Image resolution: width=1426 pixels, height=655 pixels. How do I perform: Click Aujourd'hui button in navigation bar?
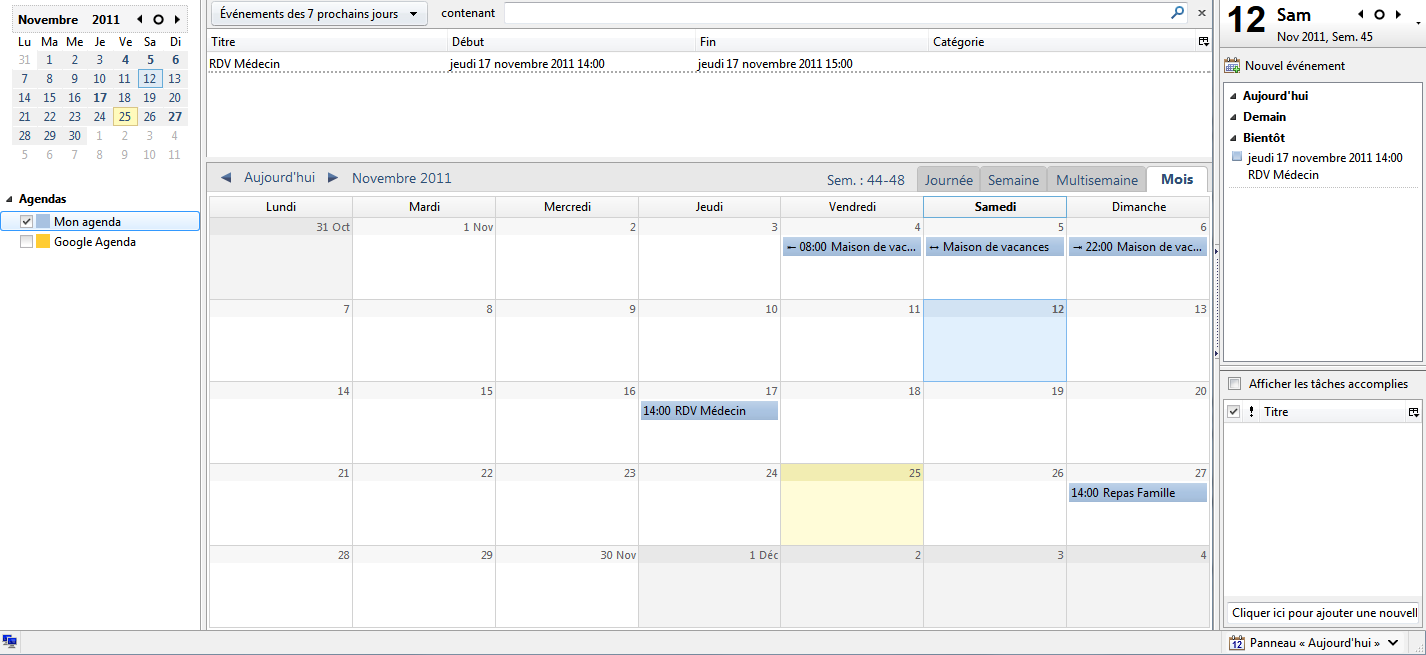coord(279,178)
